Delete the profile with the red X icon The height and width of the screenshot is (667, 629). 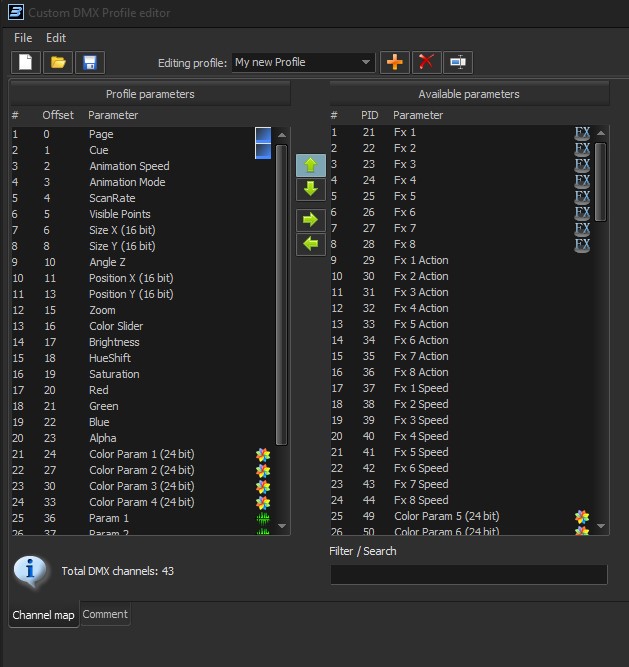tap(427, 62)
